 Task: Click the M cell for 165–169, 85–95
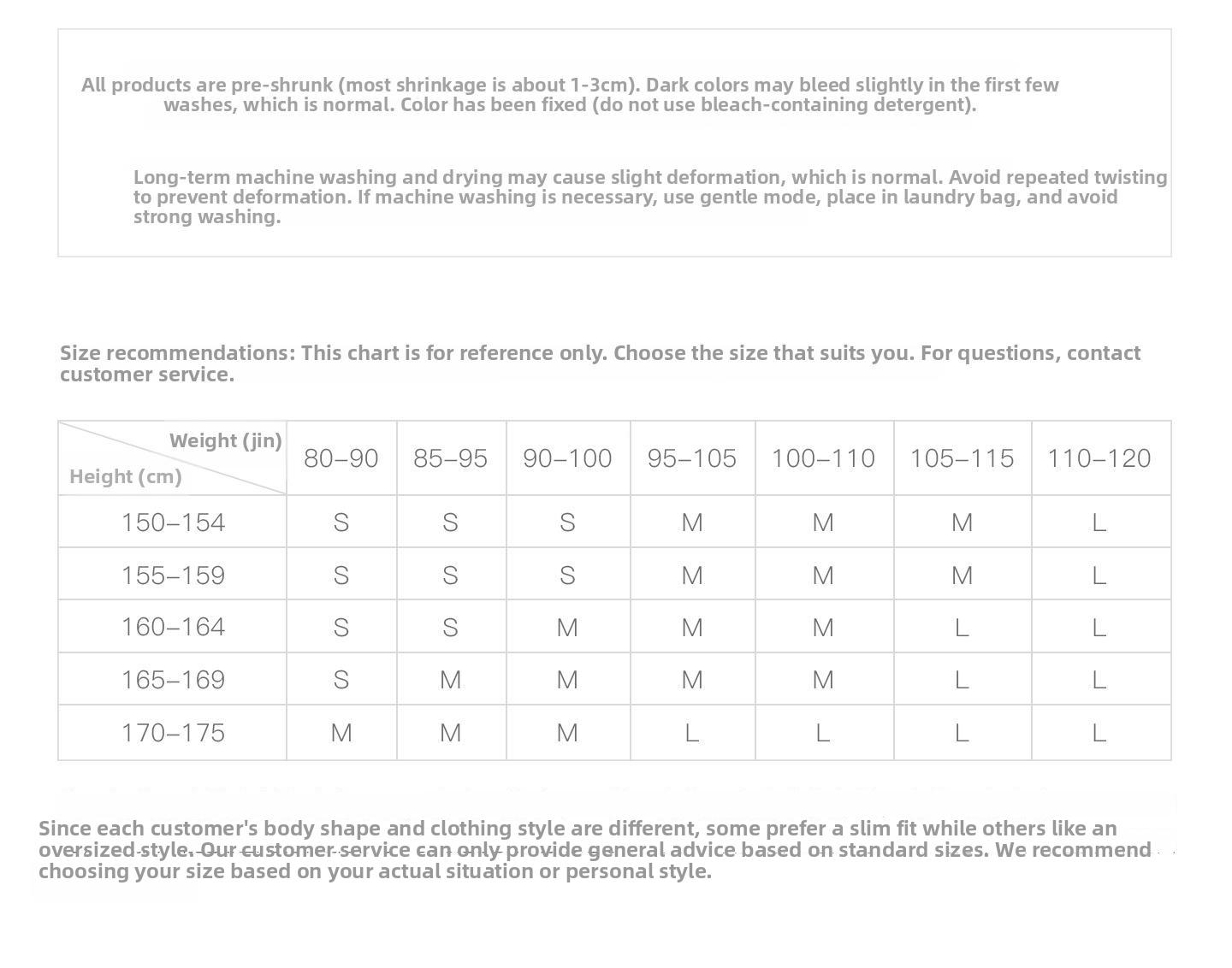[451, 680]
